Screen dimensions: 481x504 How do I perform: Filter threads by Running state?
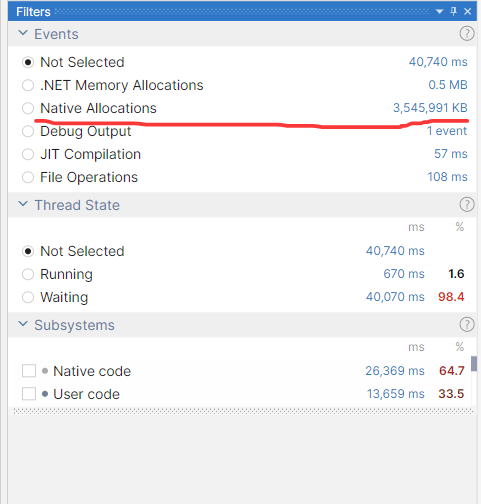click(x=28, y=274)
